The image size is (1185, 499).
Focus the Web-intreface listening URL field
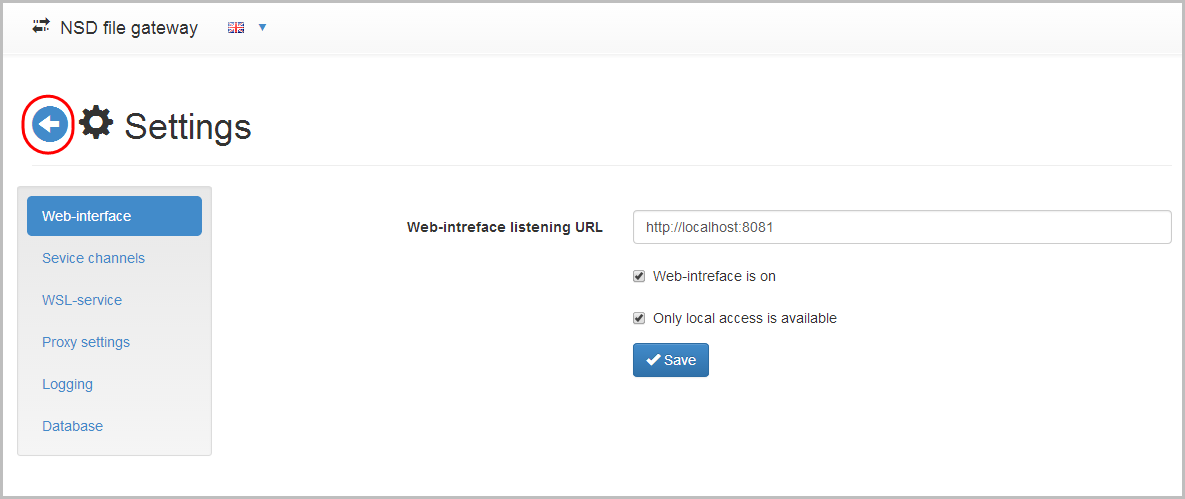(x=902, y=227)
